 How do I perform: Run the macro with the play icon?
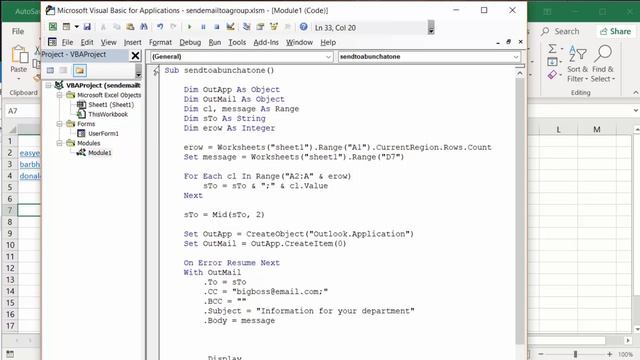coord(189,27)
